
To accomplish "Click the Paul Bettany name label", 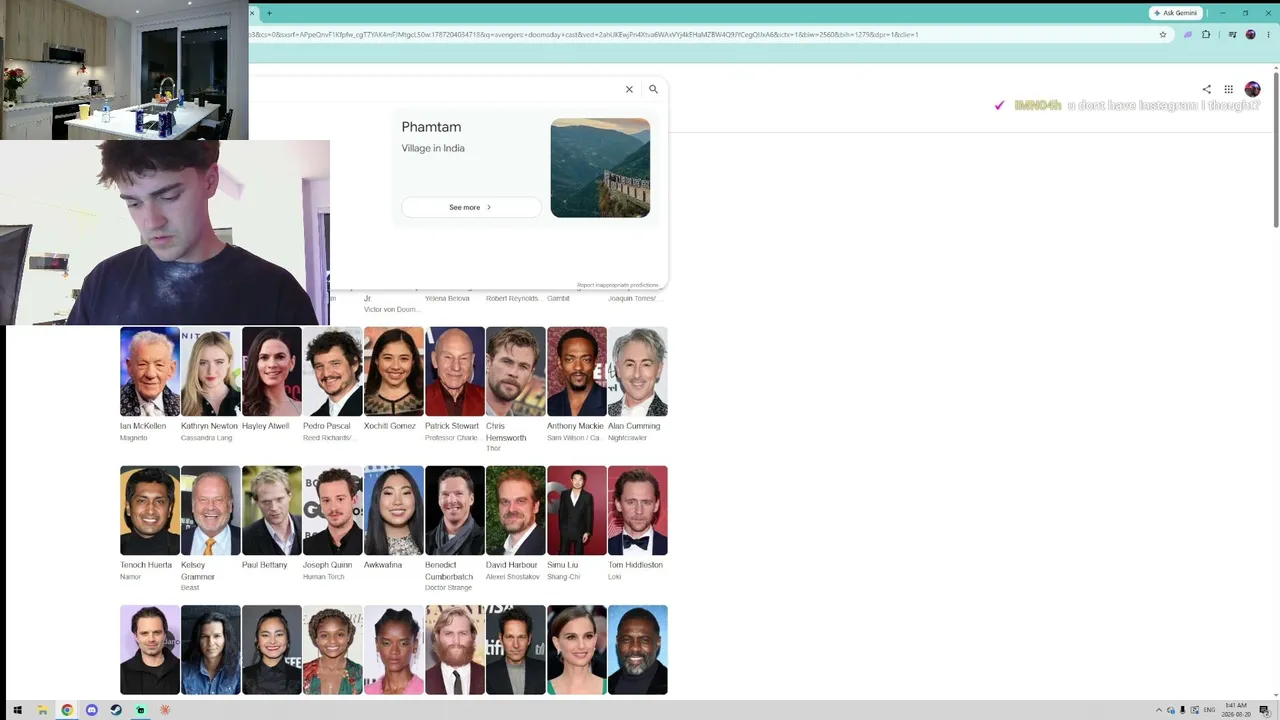I will pos(265,565).
